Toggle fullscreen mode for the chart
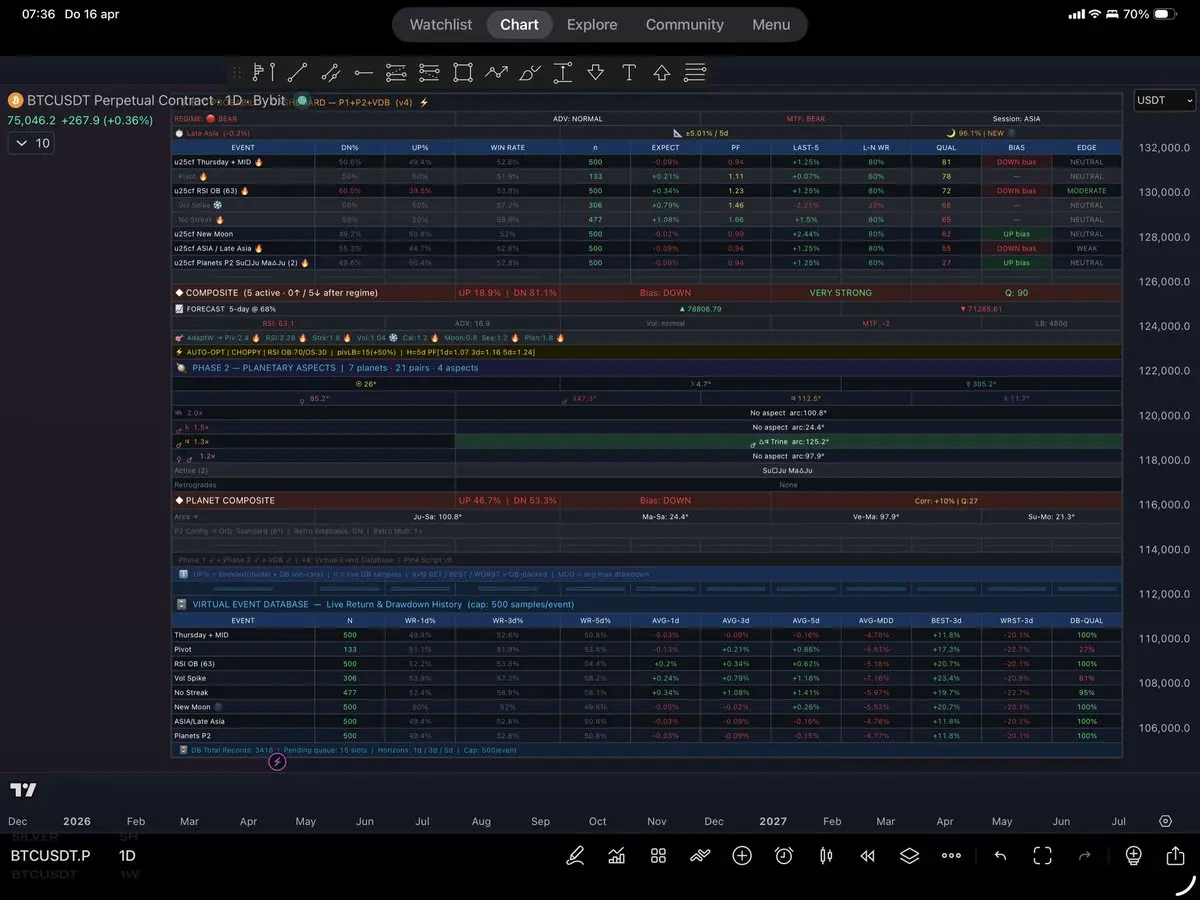Image resolution: width=1200 pixels, height=900 pixels. pos(1042,856)
